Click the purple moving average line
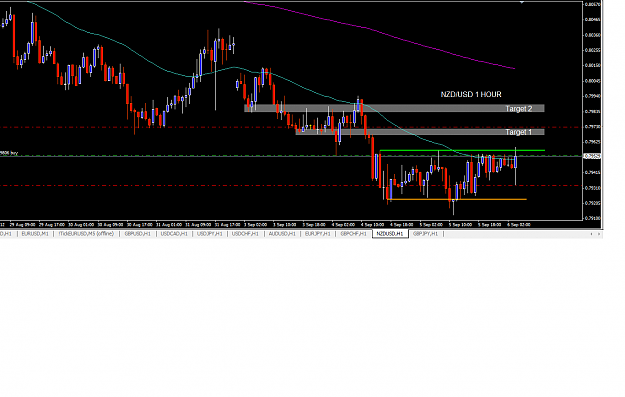 [379, 32]
